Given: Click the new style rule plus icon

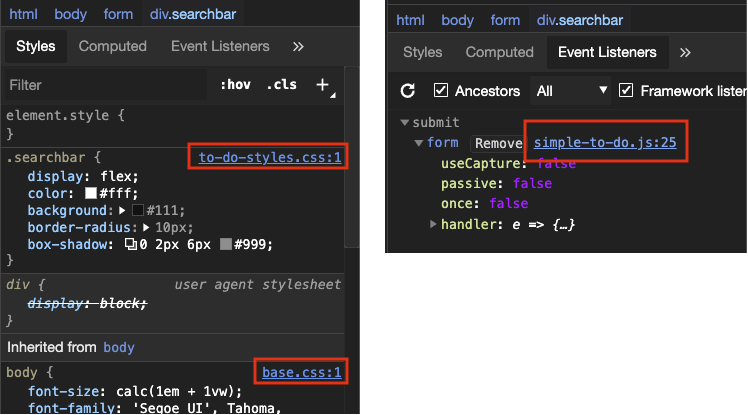Looking at the screenshot, I should point(322,85).
